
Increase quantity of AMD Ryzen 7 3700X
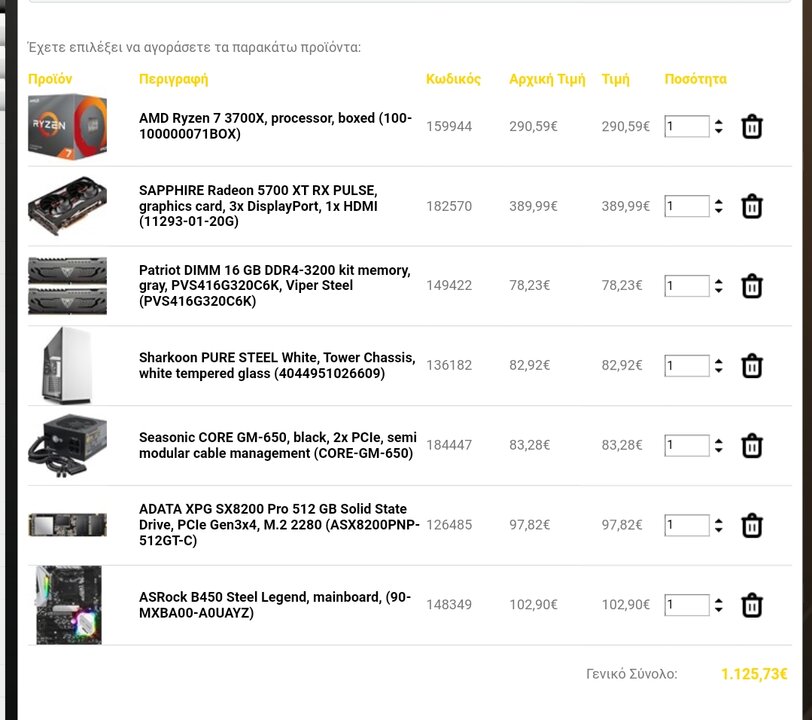pyautogui.click(x=718, y=122)
